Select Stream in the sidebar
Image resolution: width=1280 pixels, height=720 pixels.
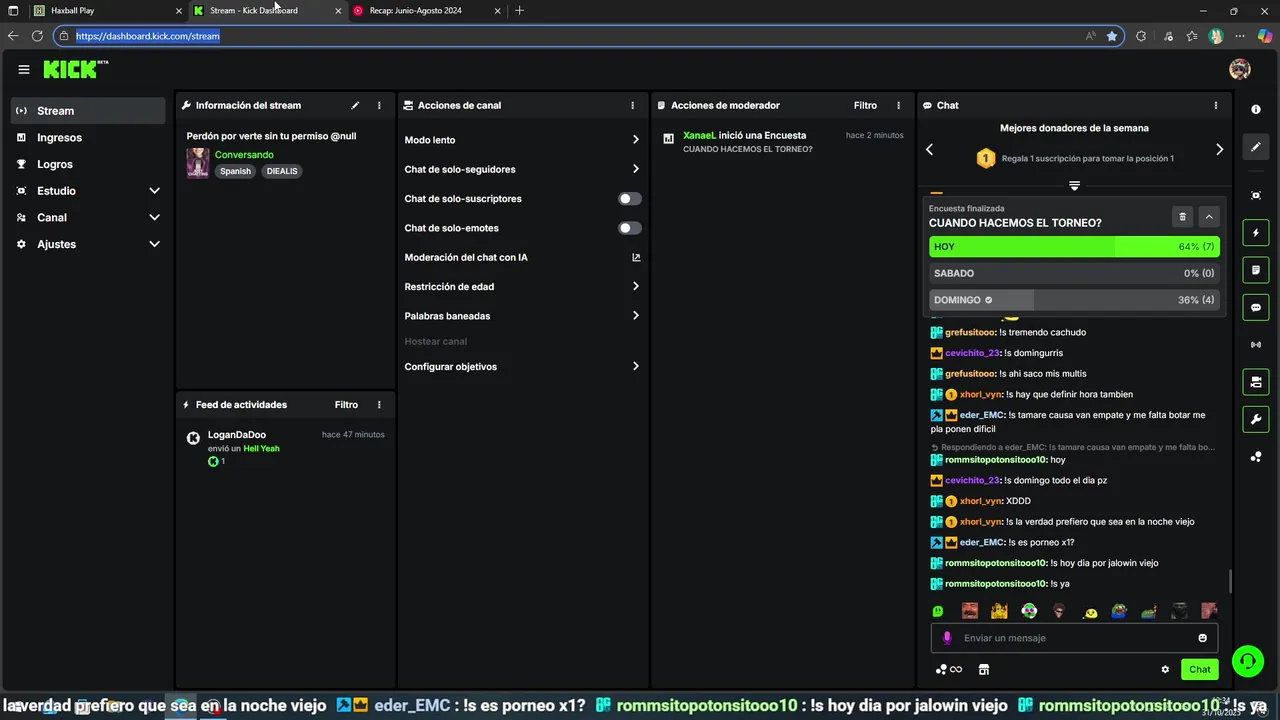(x=88, y=111)
